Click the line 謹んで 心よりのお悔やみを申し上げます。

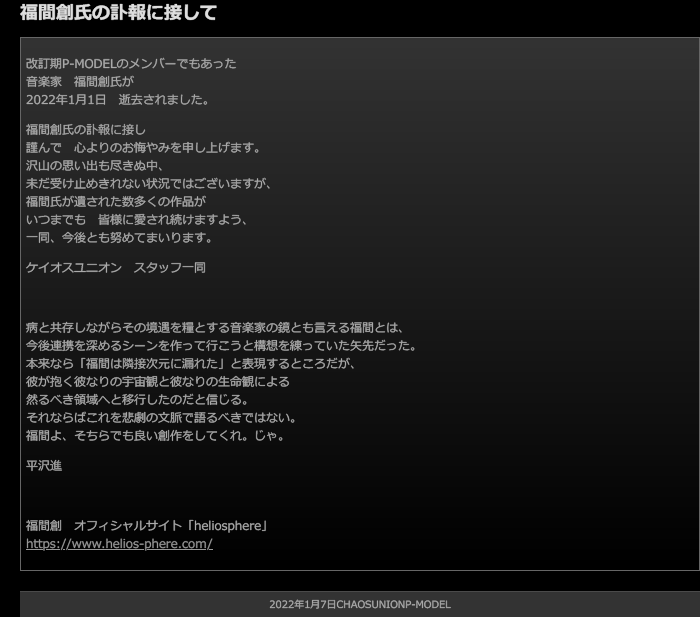(x=143, y=148)
